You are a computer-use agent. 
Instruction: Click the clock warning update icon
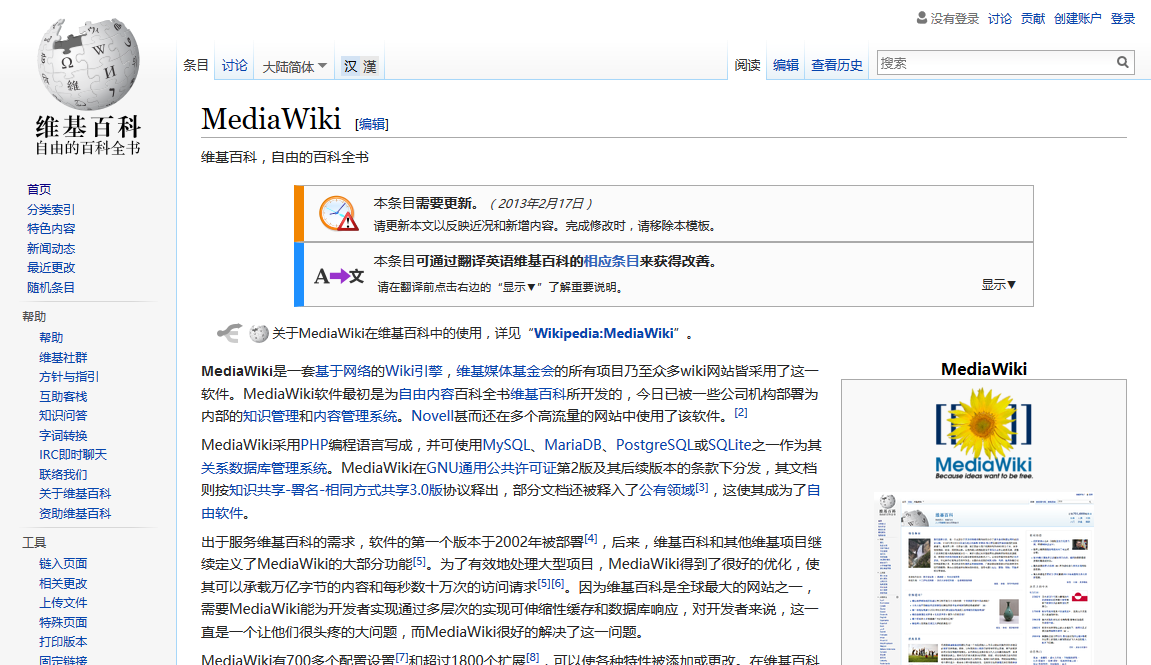(x=338, y=214)
